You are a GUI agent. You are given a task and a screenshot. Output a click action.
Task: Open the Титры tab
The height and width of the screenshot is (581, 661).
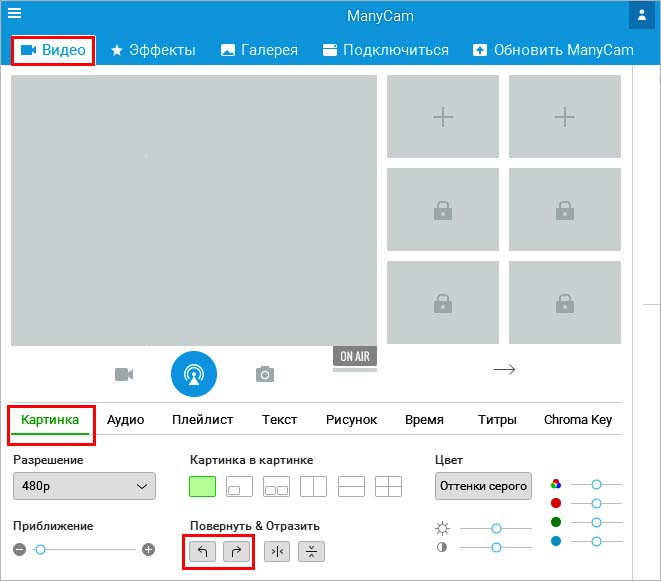497,420
